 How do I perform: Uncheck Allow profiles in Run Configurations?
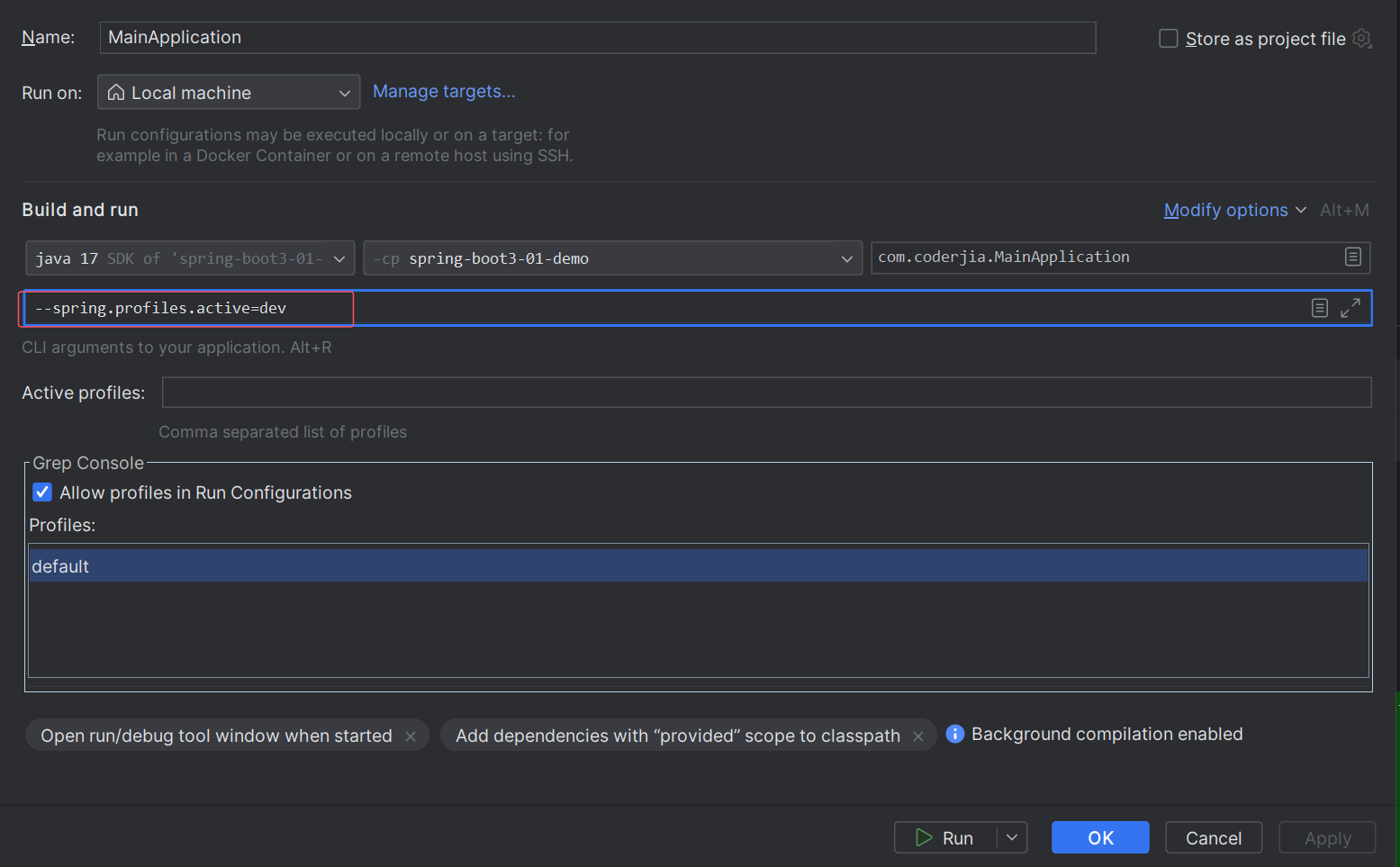click(x=42, y=492)
